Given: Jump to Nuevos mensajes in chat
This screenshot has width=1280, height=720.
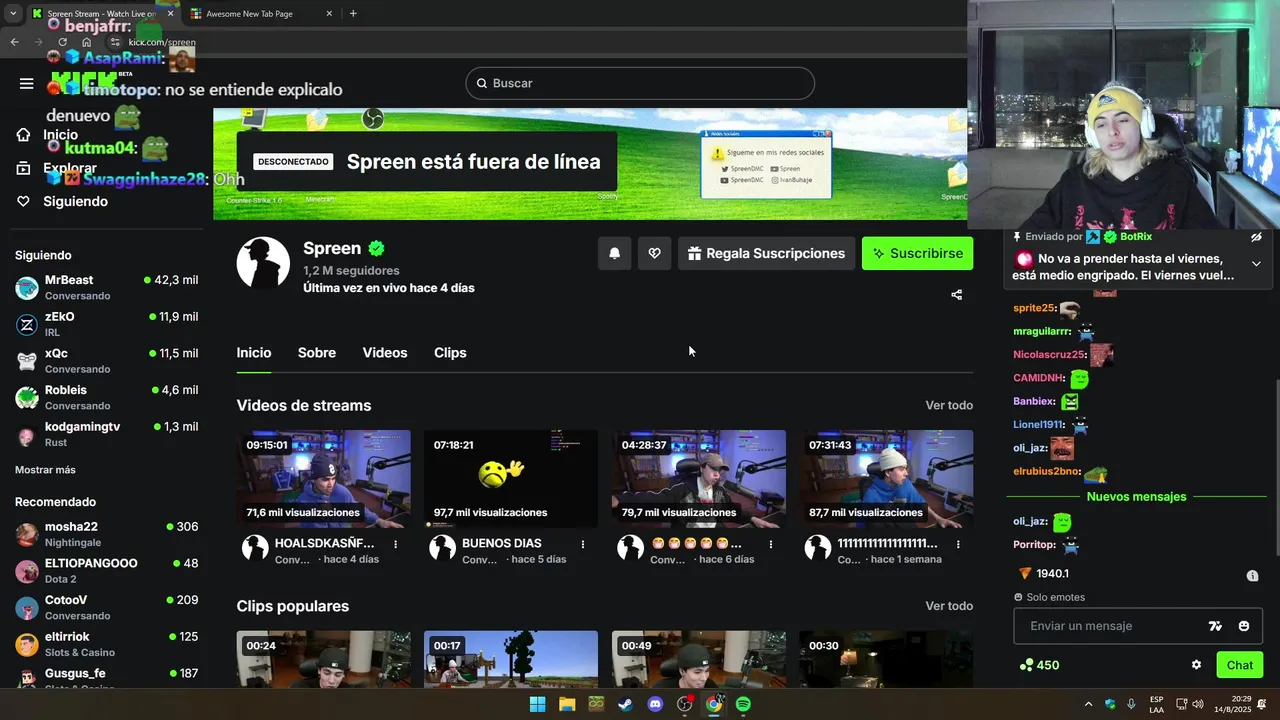Looking at the screenshot, I should tap(1136, 497).
